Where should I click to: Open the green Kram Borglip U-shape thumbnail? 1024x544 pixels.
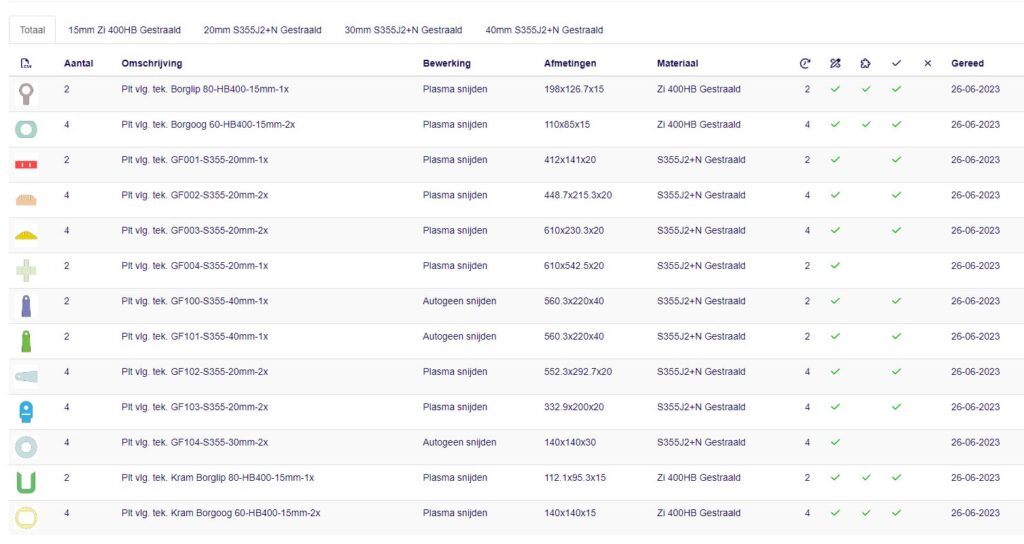(x=25, y=482)
